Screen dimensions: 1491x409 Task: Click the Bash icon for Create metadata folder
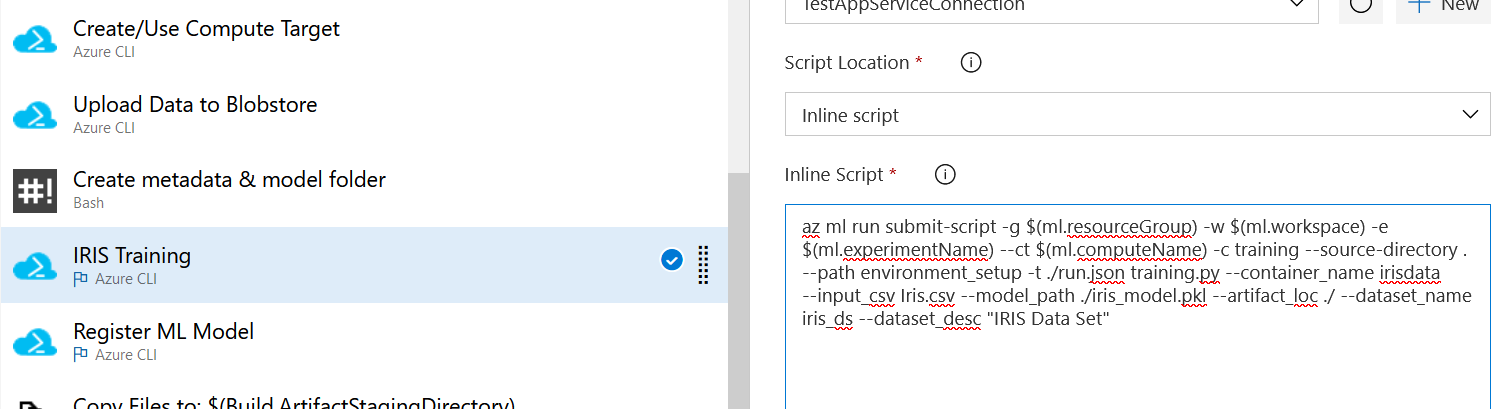pos(34,190)
